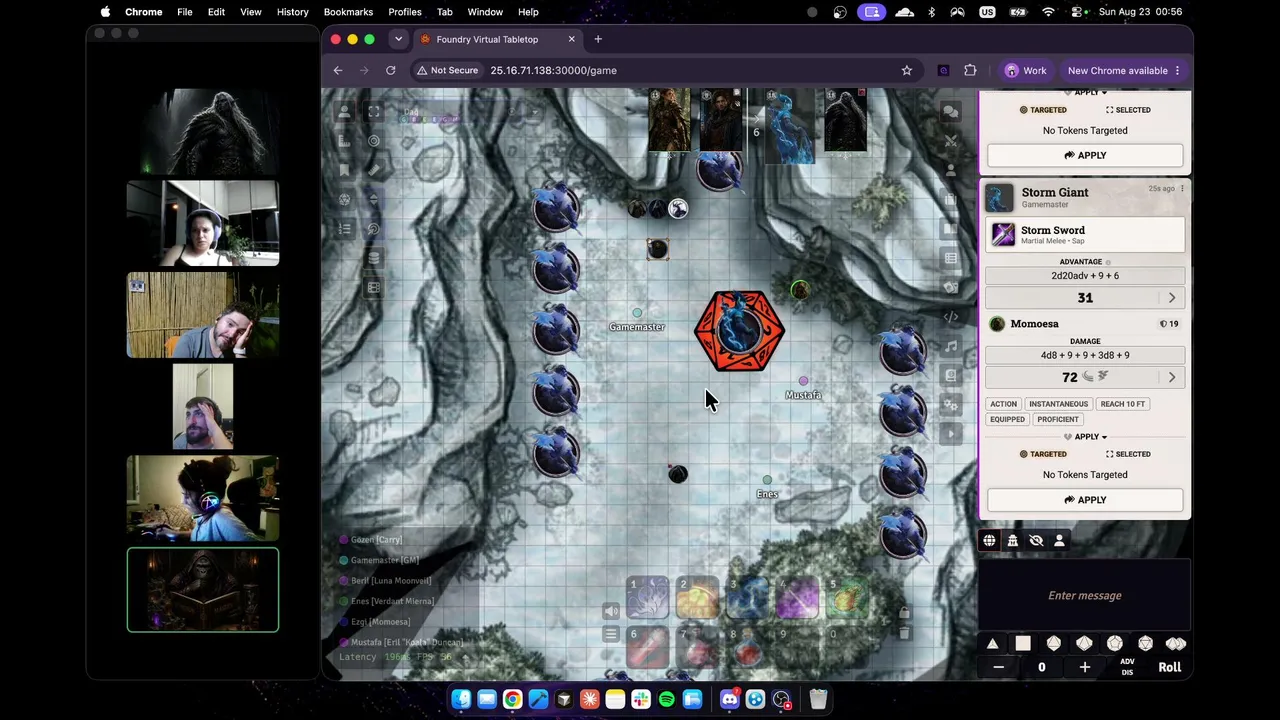
Task: Open the Storm Giant message options menu
Action: tap(1182, 188)
